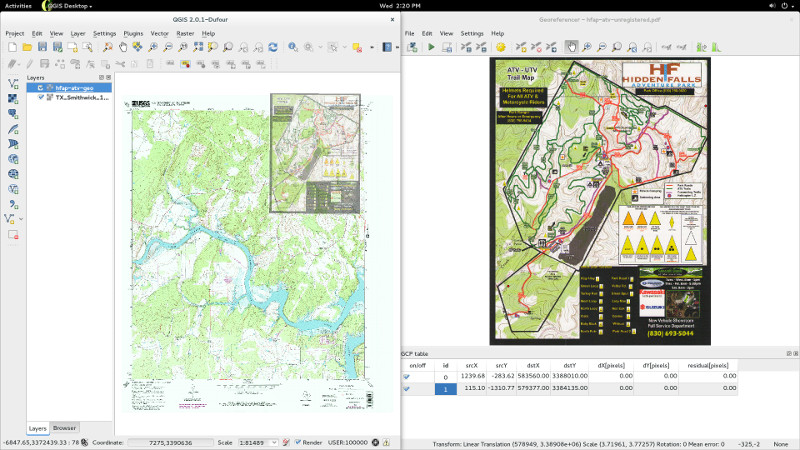Toggle GCP point 1 on/off checkbox
The height and width of the screenshot is (450, 800).
[x=407, y=389]
